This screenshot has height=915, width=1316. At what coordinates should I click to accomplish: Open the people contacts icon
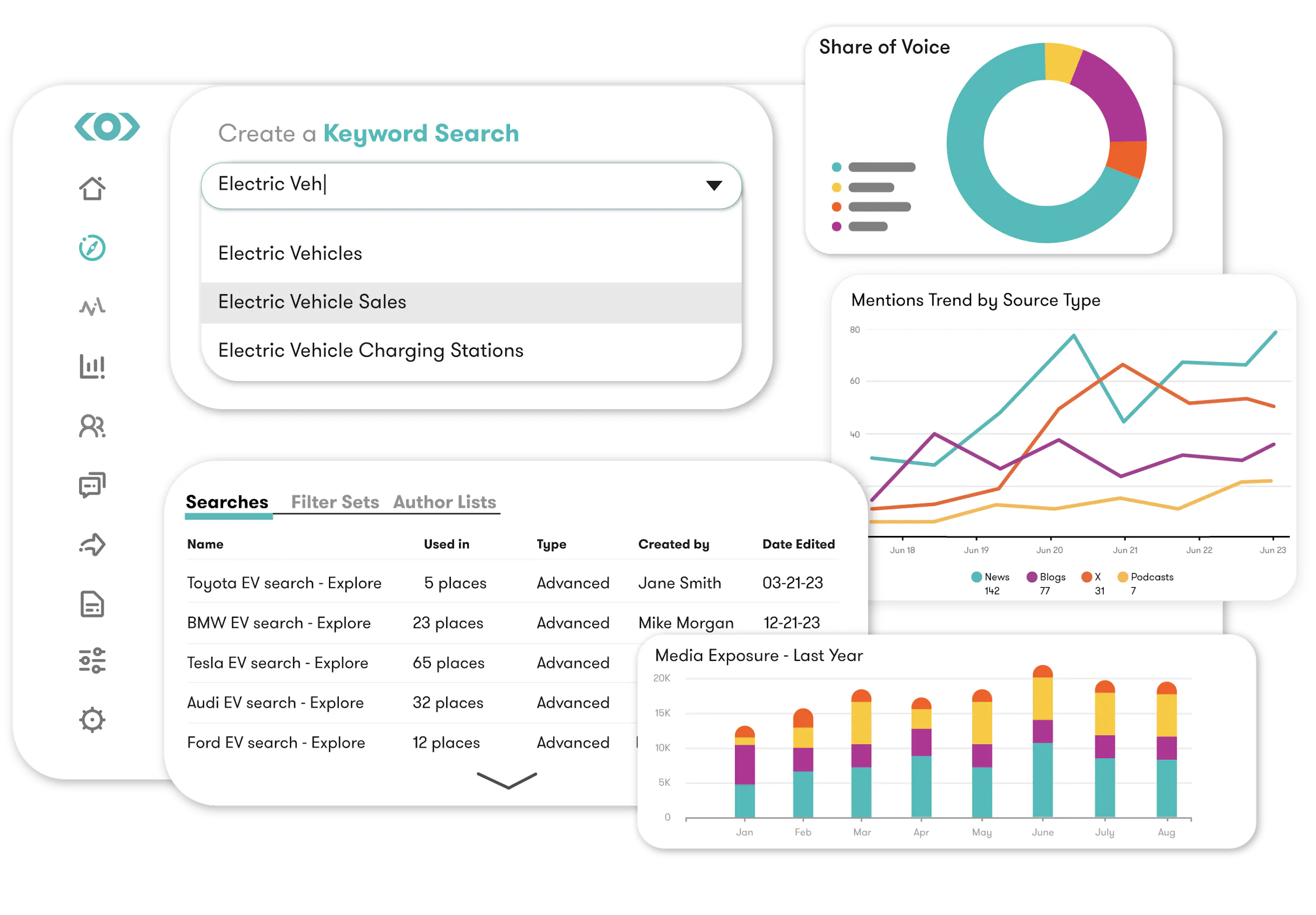pyautogui.click(x=92, y=426)
